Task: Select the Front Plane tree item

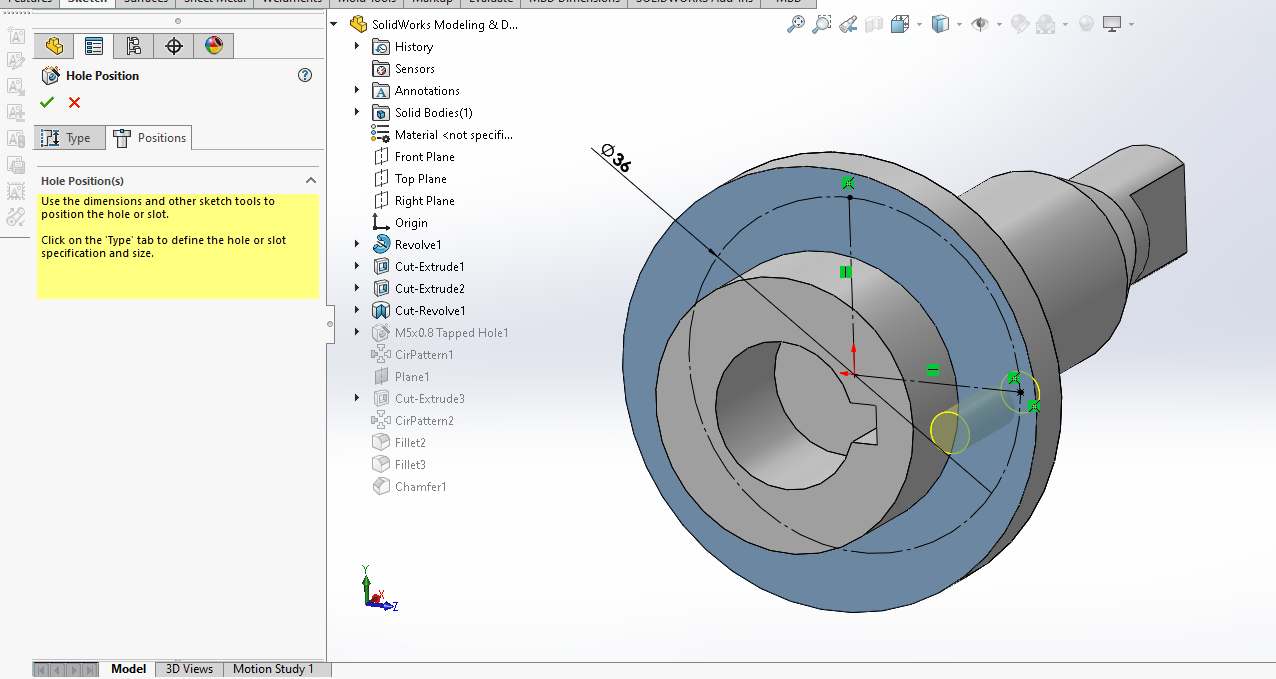Action: 424,157
